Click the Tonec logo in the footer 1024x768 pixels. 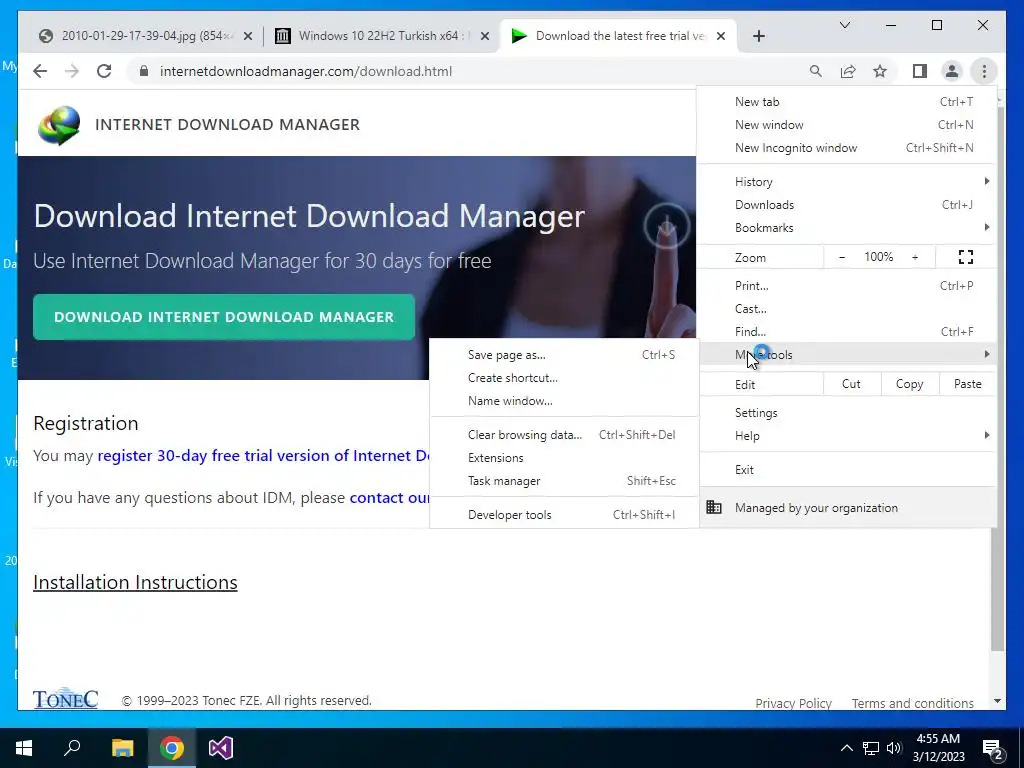(x=65, y=698)
